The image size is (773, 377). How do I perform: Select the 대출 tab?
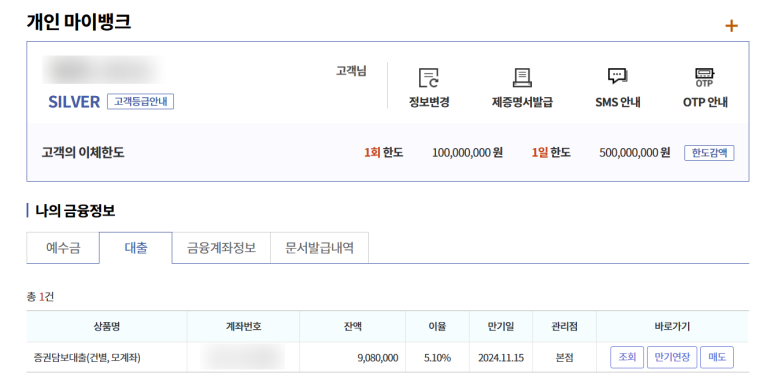tap(136, 248)
